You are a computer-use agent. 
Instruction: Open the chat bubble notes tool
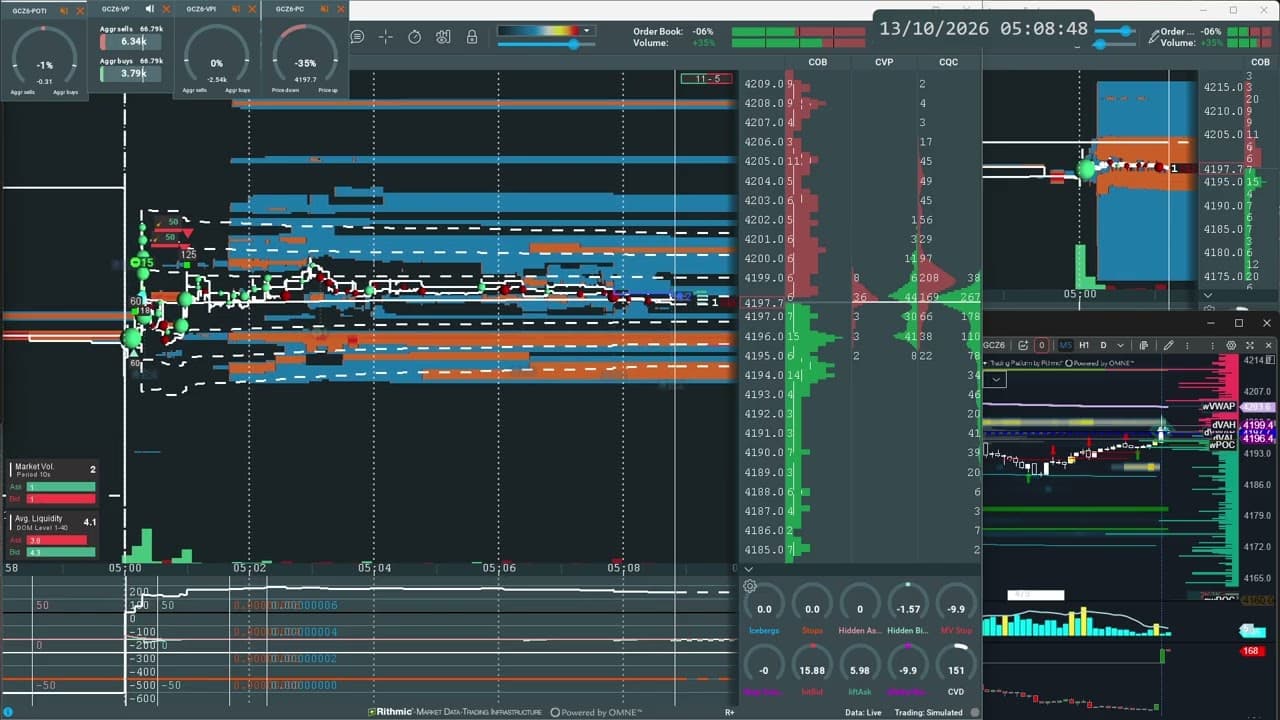tap(358, 37)
